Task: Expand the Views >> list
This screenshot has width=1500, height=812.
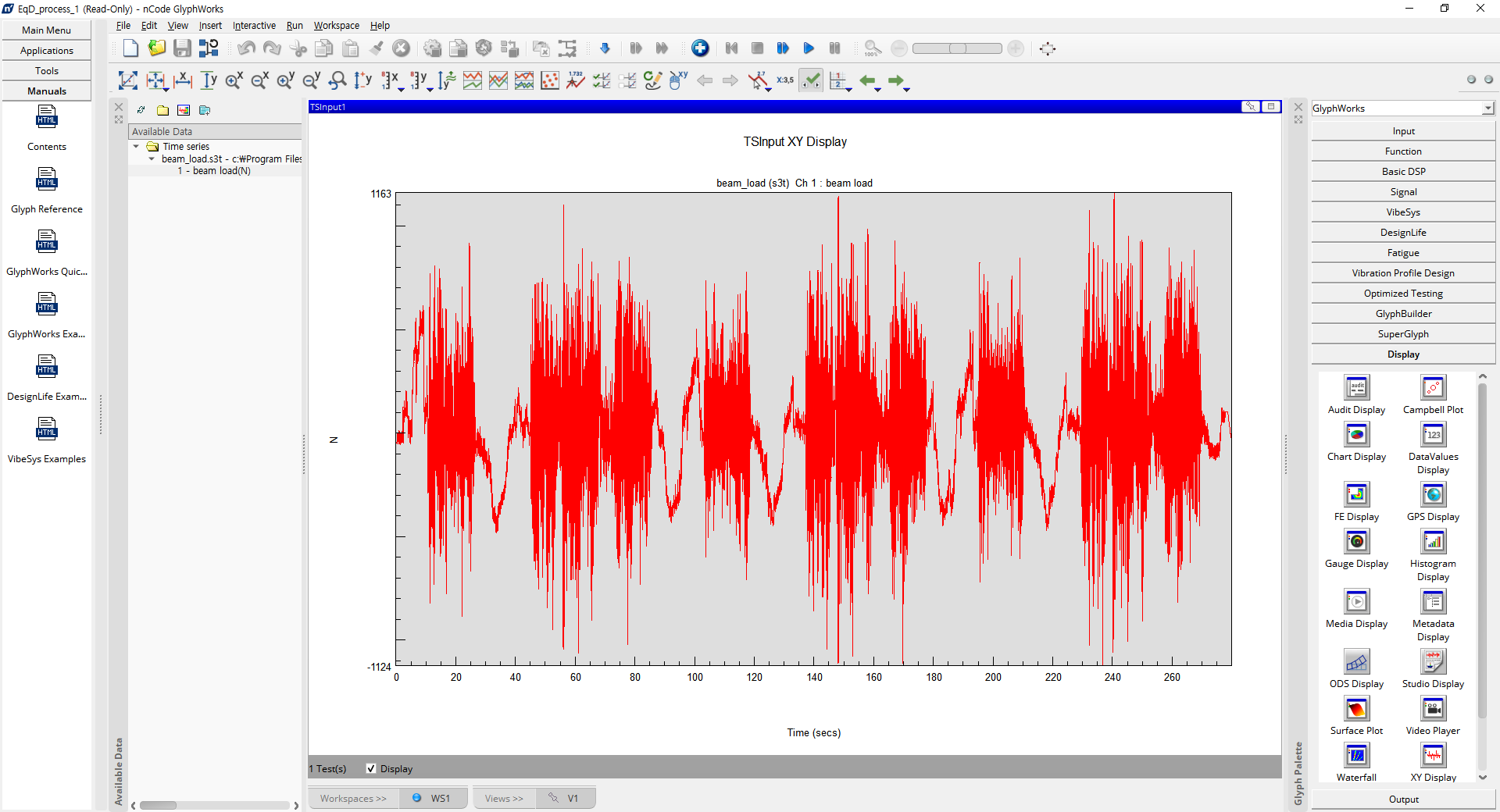Action: coord(504,798)
